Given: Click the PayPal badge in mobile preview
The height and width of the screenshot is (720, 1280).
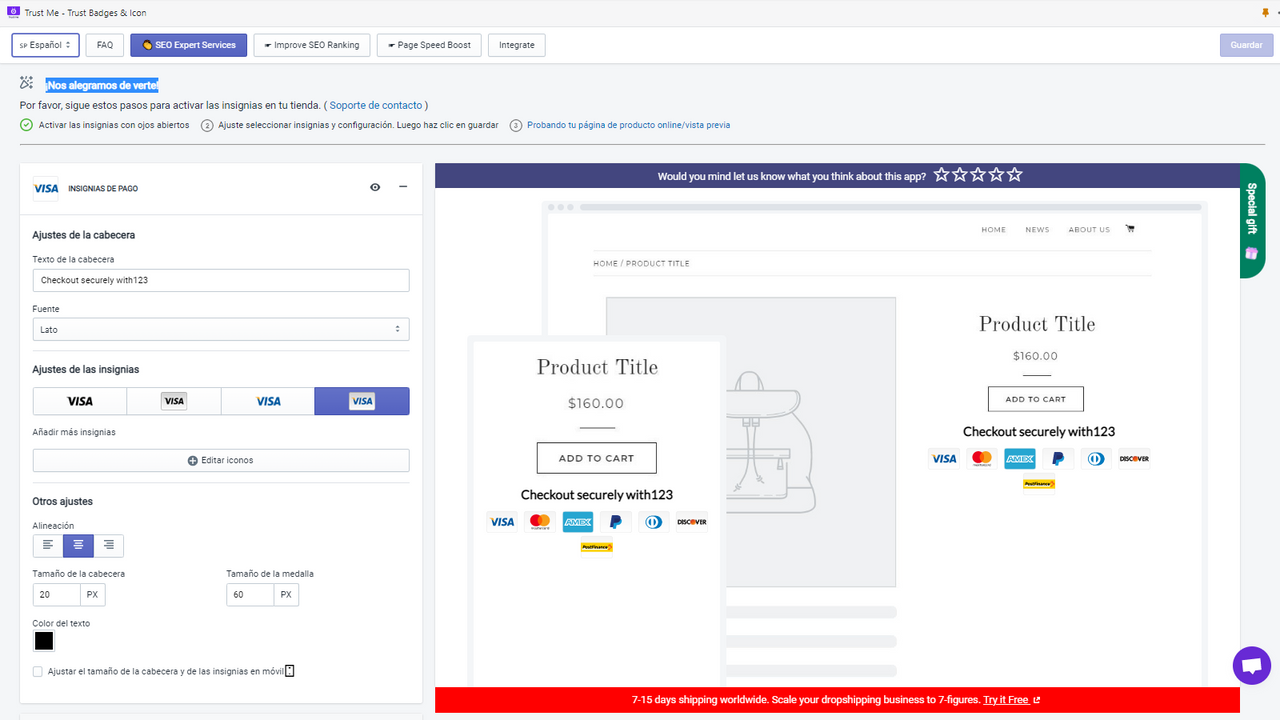Looking at the screenshot, I should click(x=616, y=522).
